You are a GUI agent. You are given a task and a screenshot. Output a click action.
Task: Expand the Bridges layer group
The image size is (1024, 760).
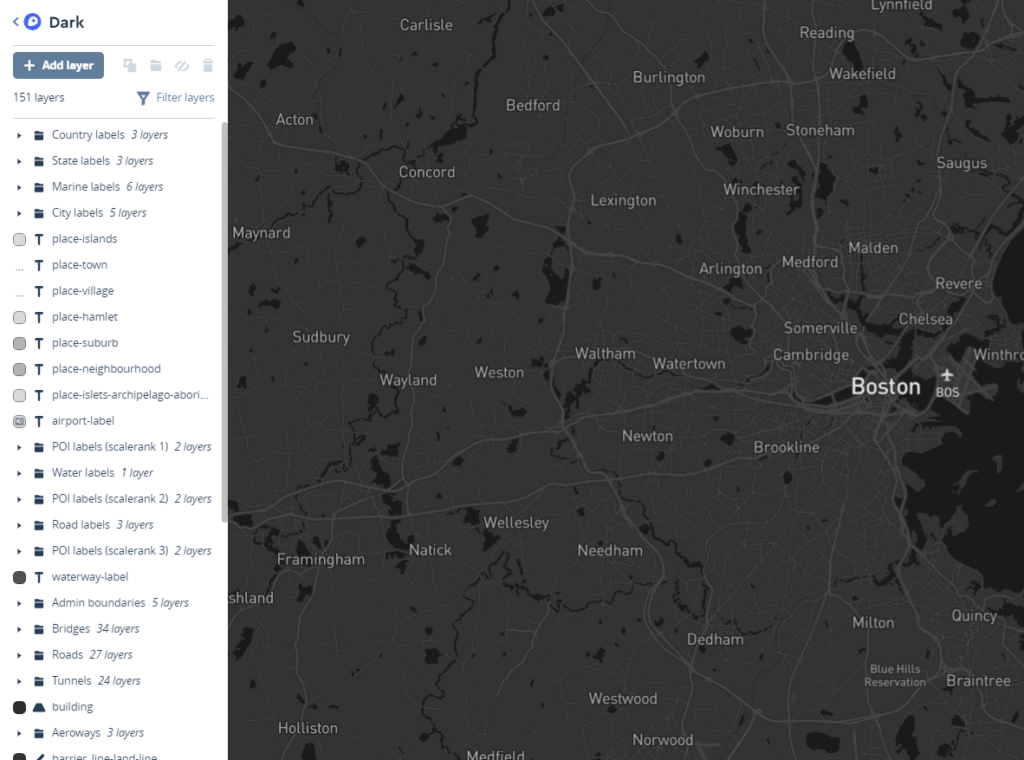click(x=19, y=629)
